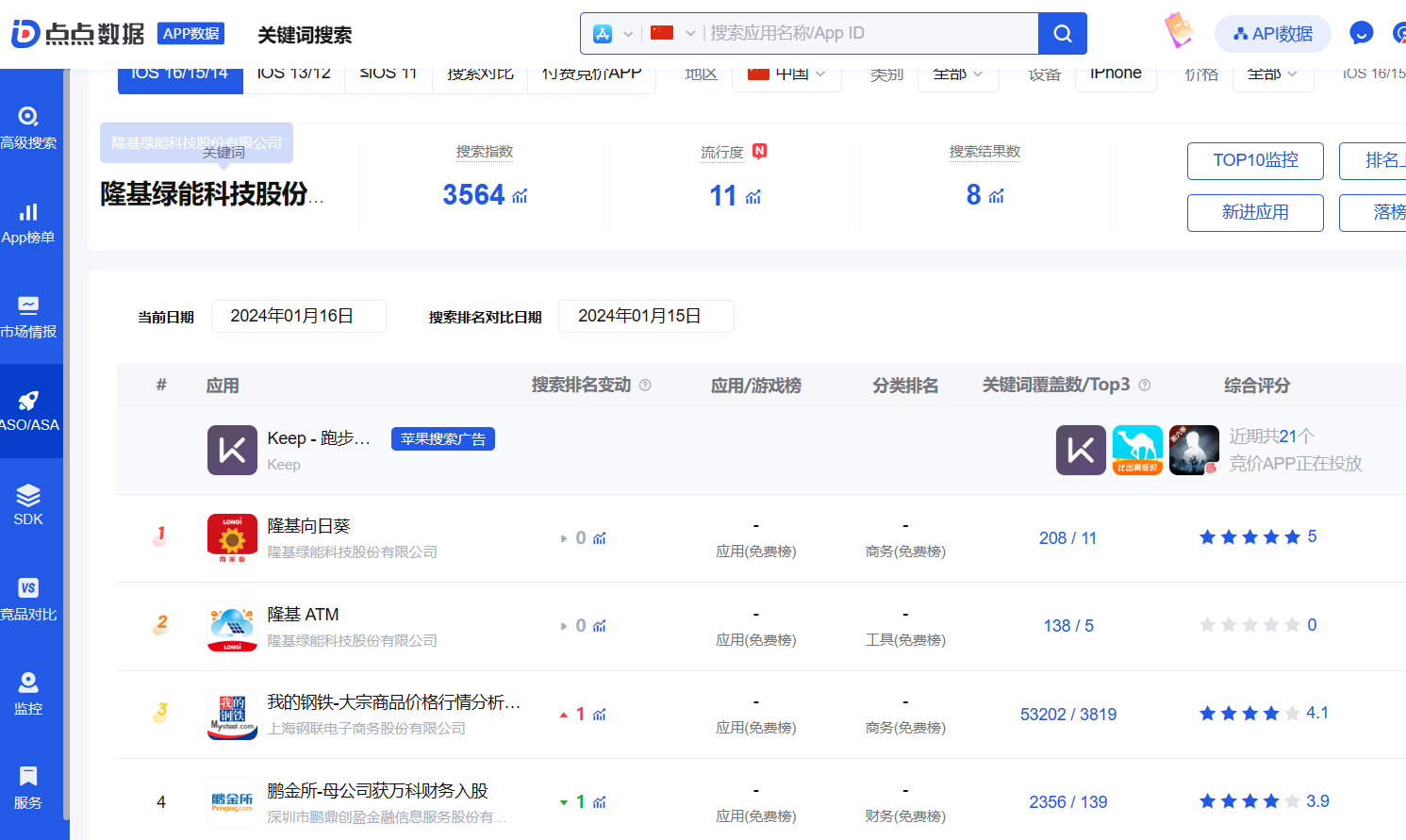
Task: Click keyword coverage 53202 / 3819
Action: [x=1068, y=715]
